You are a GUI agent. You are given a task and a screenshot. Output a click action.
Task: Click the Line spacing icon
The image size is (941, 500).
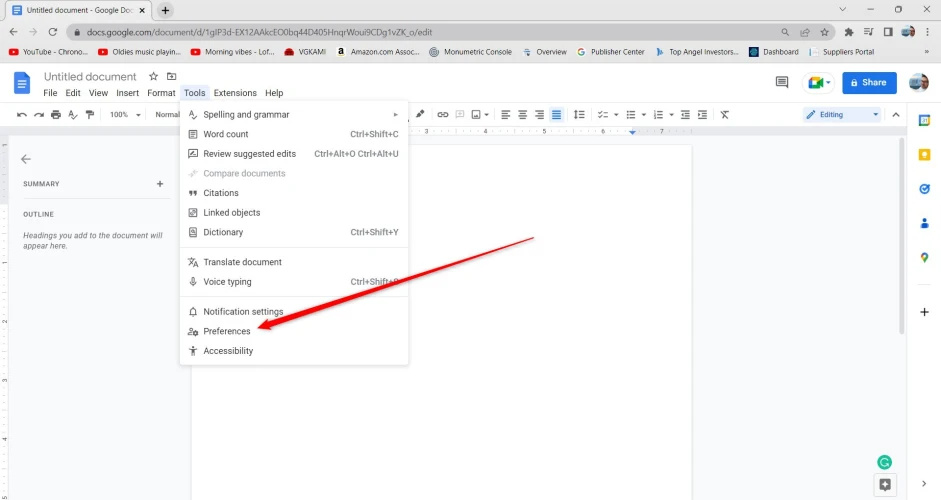click(579, 115)
